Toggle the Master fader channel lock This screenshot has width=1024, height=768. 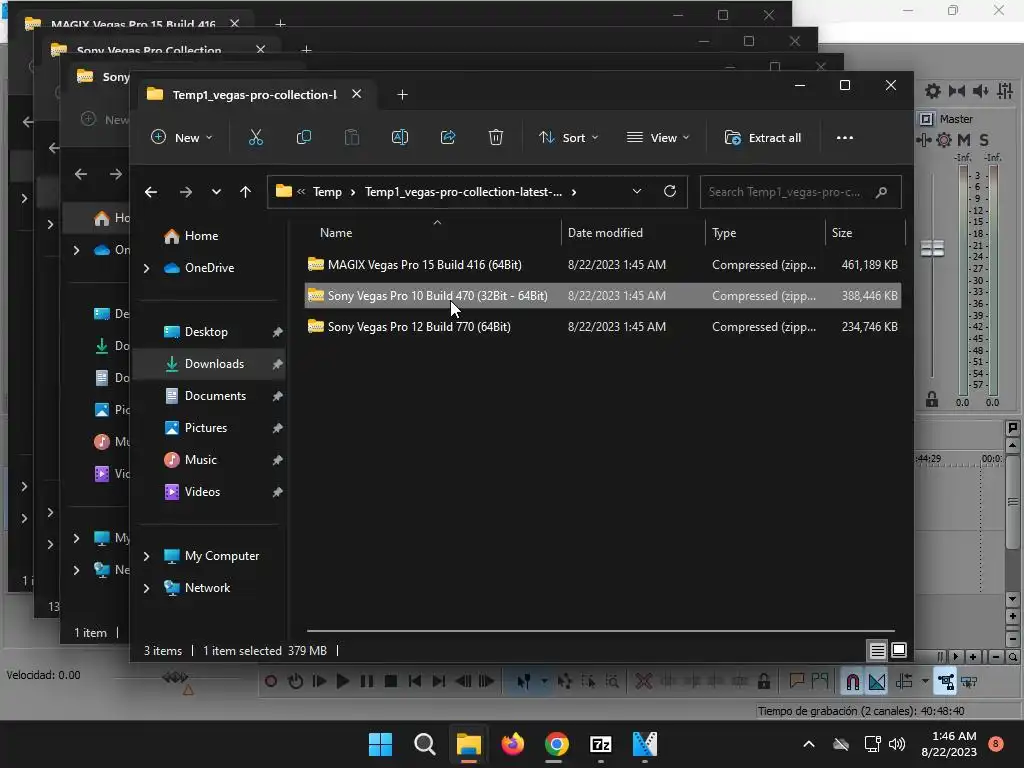click(932, 400)
